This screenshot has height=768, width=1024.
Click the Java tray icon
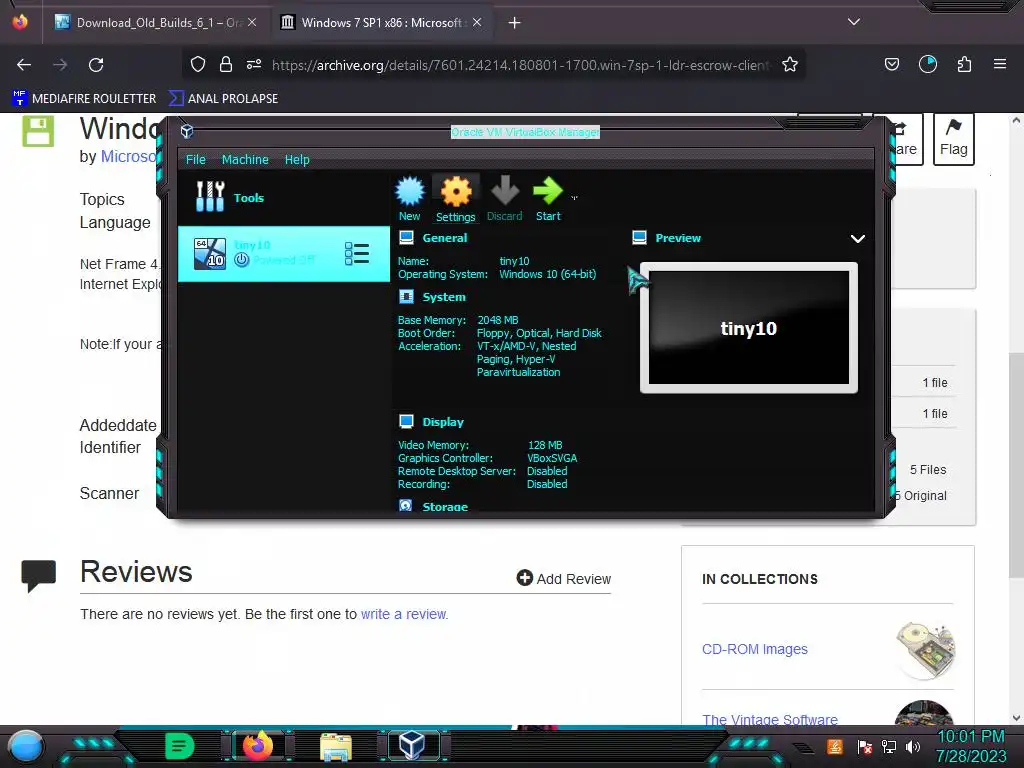835,746
